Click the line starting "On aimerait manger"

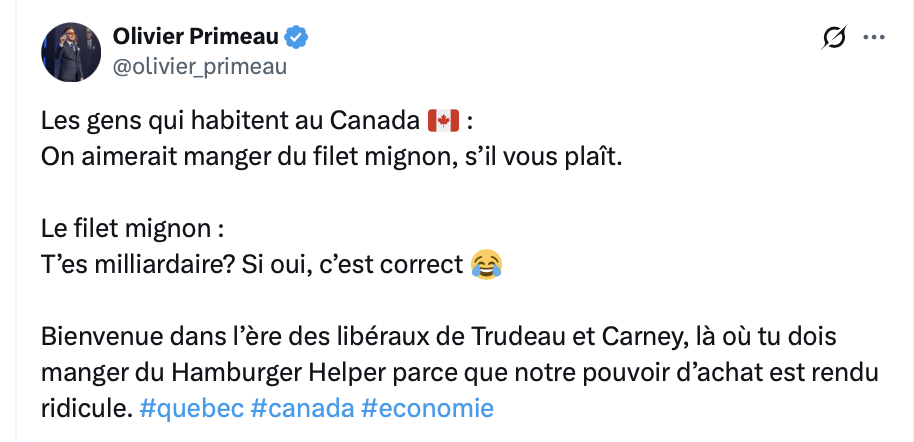click(x=330, y=158)
